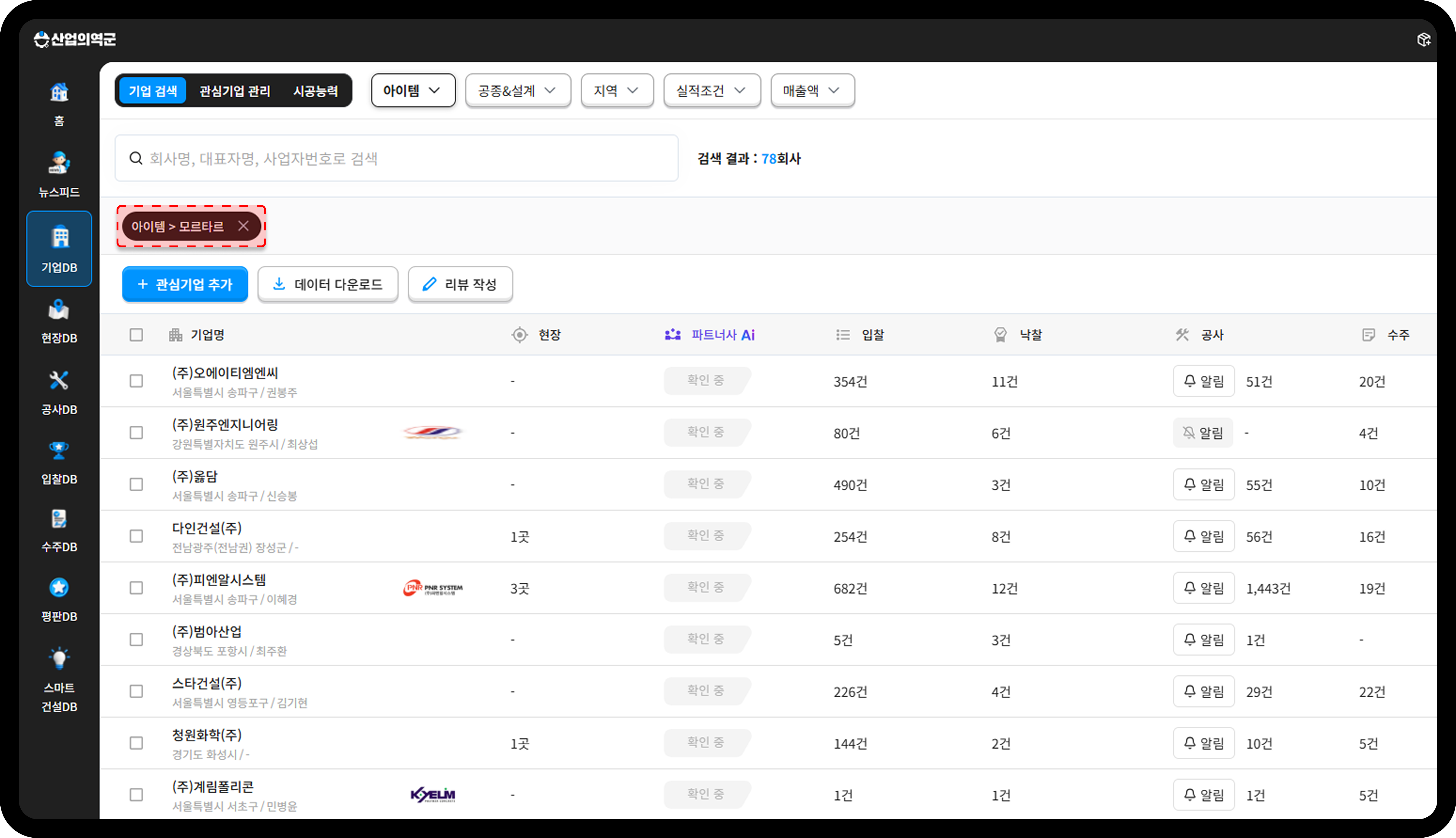Screen dimensions: 1456x838
Task: Click the 산업의역군 logo
Action: (x=75, y=39)
